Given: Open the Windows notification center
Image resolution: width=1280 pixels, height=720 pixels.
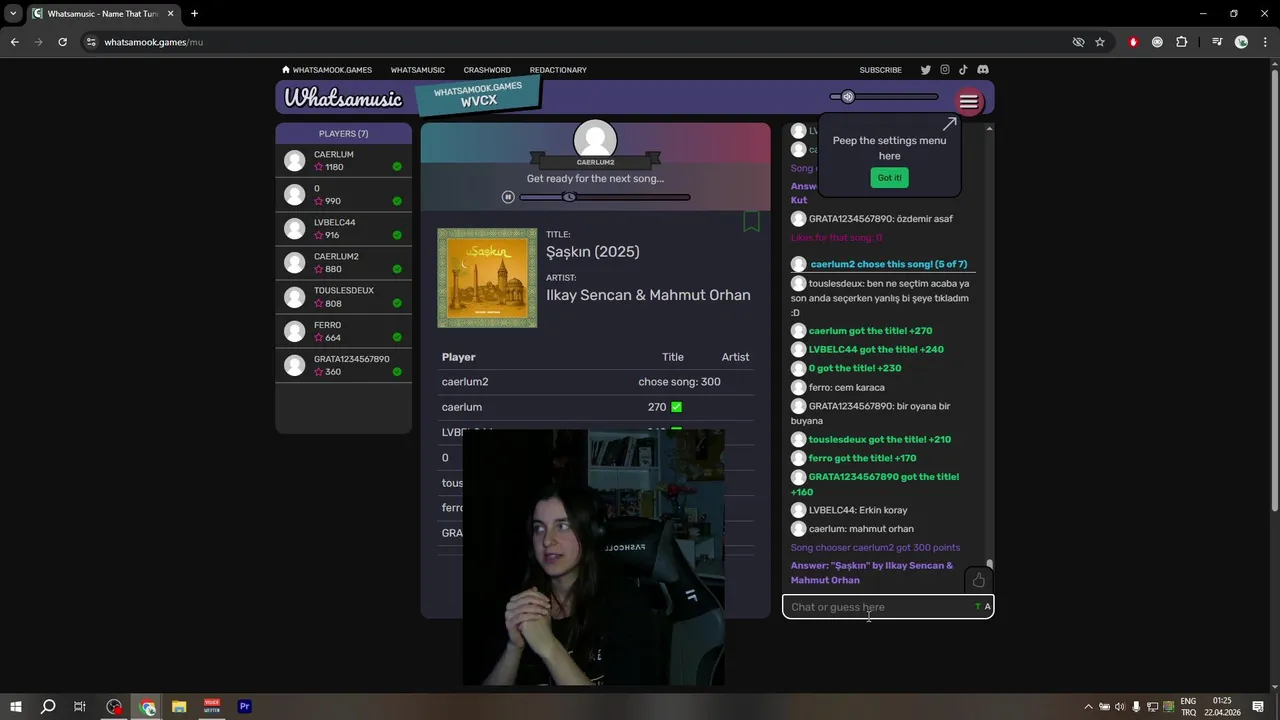Looking at the screenshot, I should [x=1258, y=707].
